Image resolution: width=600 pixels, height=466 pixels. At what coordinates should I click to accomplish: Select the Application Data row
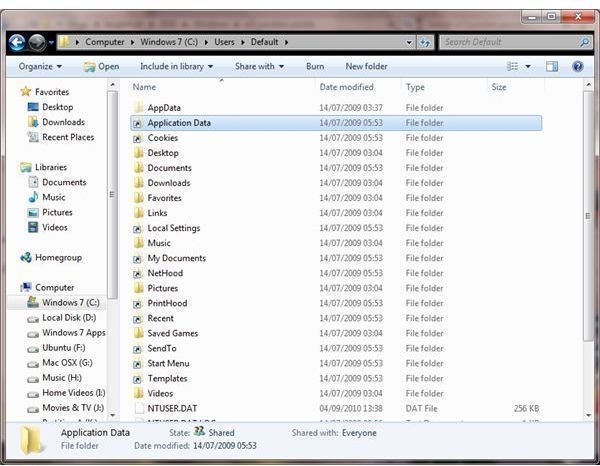point(336,123)
